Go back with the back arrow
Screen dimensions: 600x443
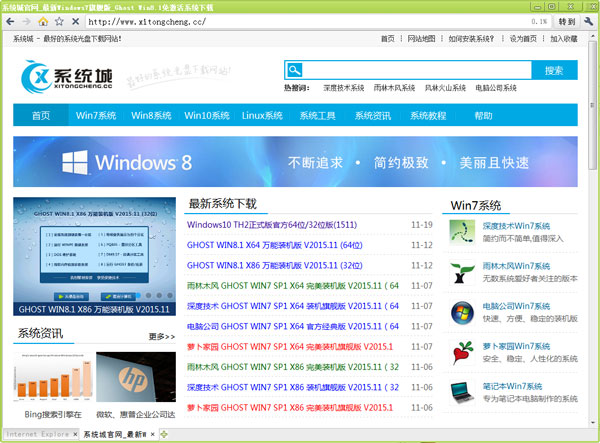[x=10, y=21]
